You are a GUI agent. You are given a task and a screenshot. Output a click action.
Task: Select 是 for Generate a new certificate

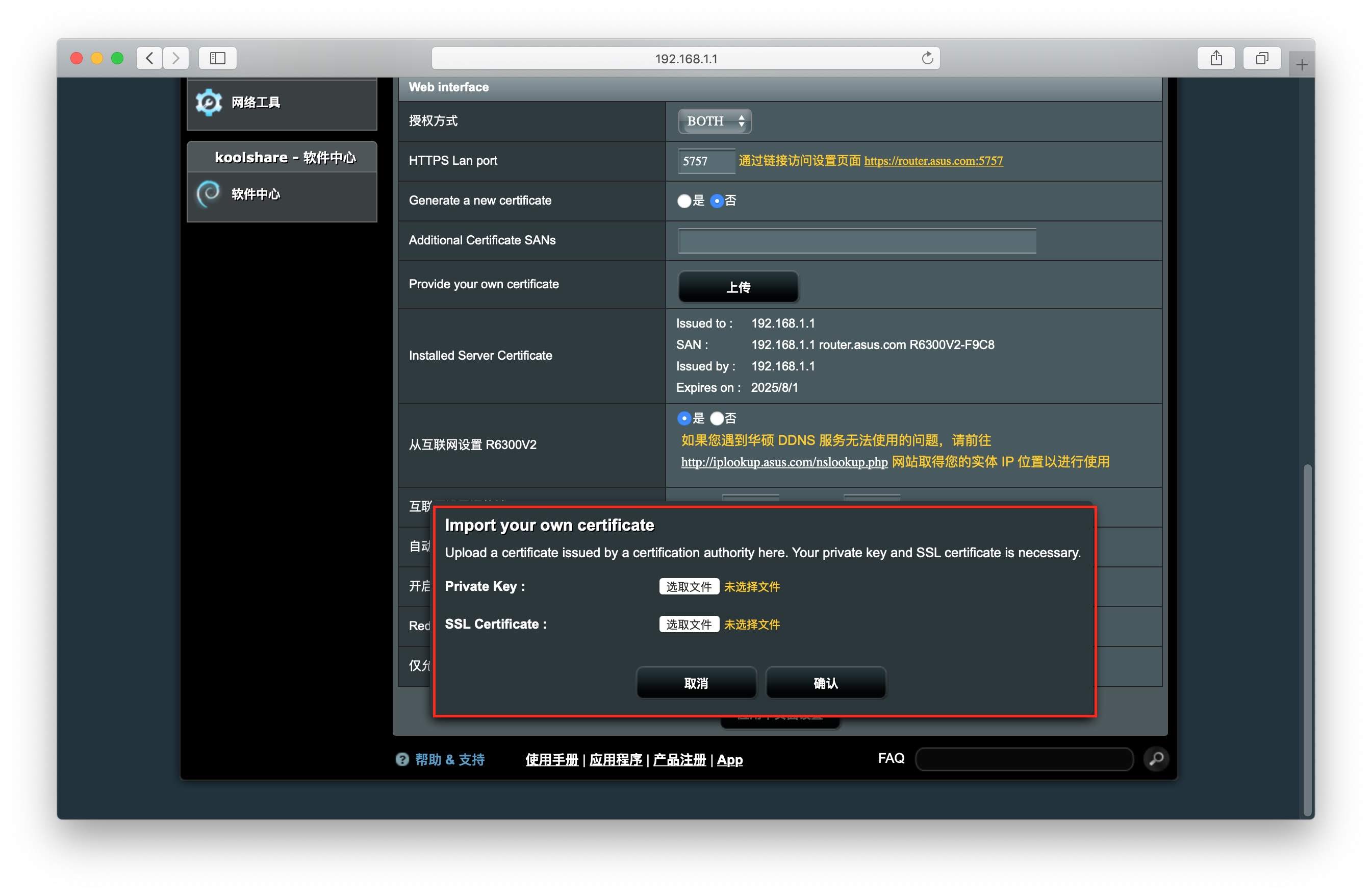pyautogui.click(x=684, y=201)
